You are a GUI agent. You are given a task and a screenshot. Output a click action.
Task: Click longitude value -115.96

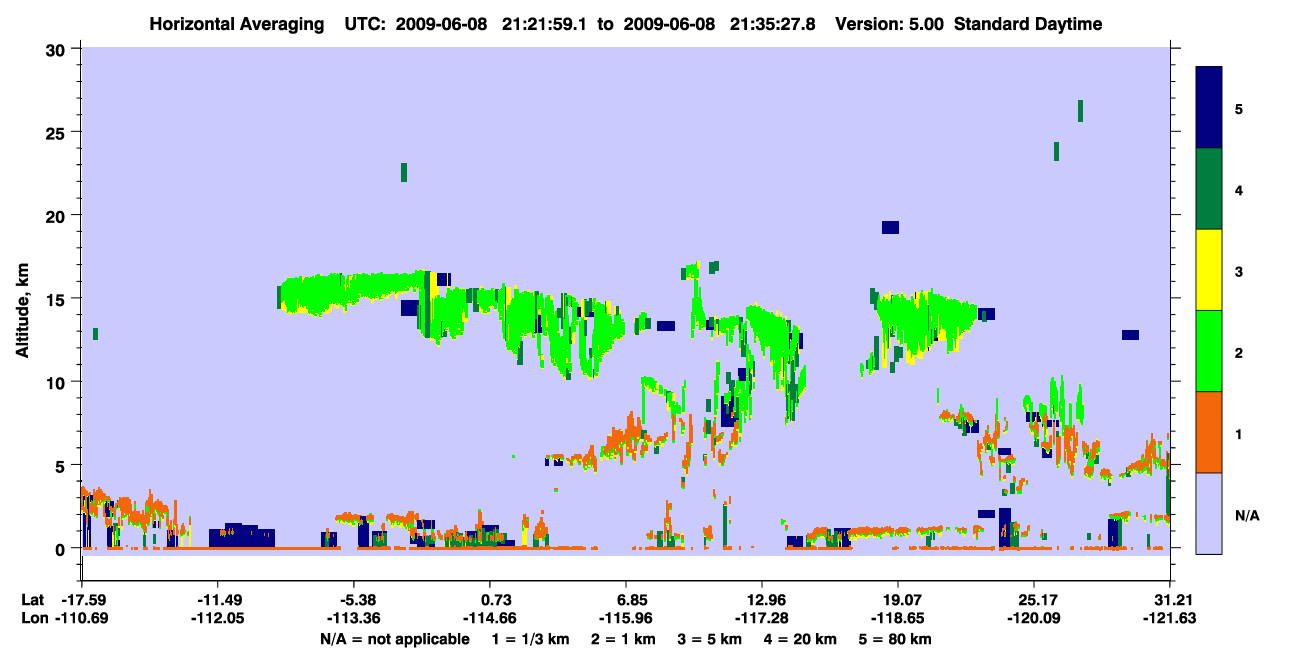point(625,618)
